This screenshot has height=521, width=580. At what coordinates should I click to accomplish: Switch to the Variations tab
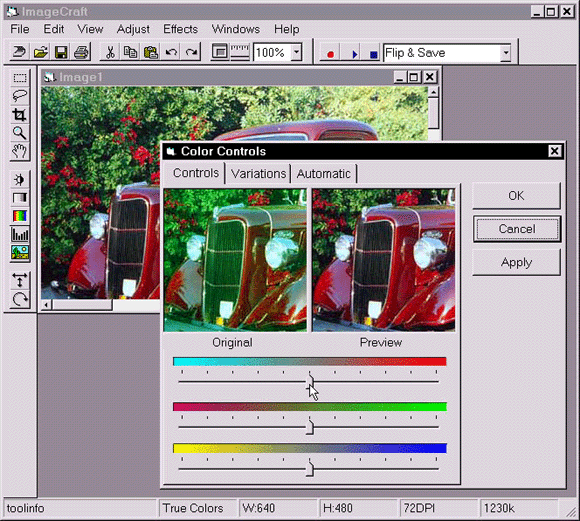point(259,174)
